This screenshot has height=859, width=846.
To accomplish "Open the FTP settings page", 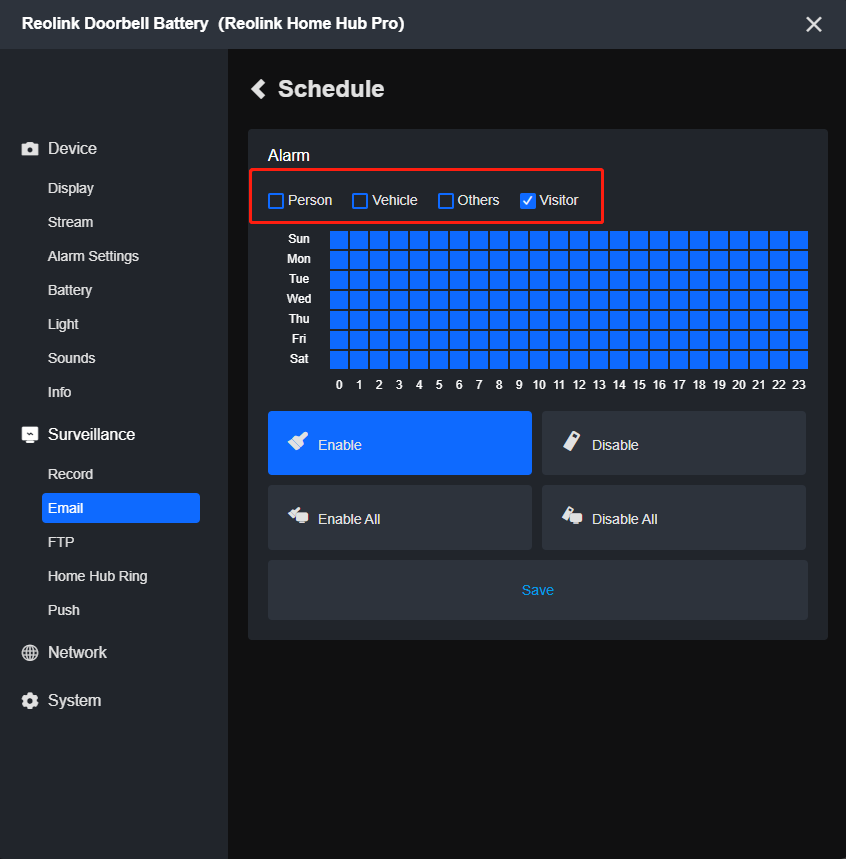I will [x=61, y=542].
